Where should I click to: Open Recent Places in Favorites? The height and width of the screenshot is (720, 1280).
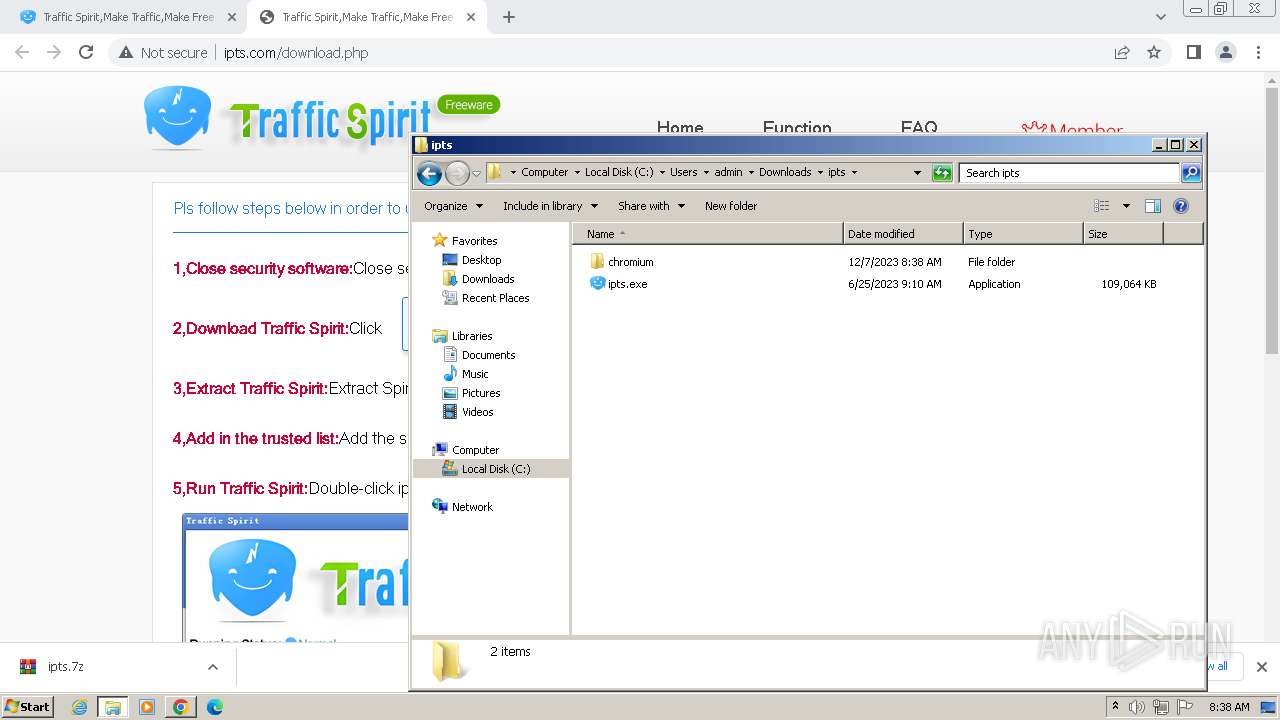click(495, 298)
